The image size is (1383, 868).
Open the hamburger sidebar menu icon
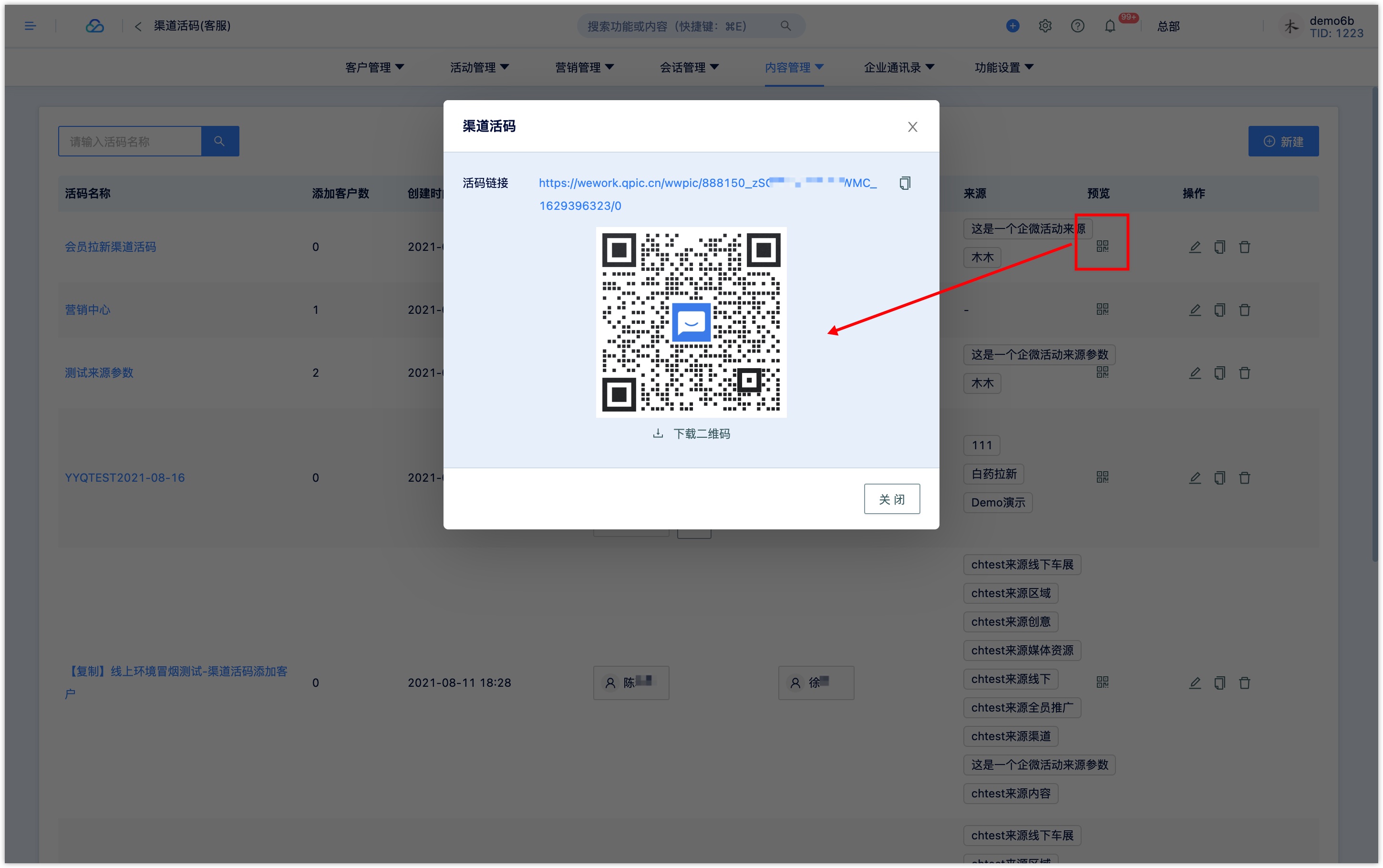point(31,26)
